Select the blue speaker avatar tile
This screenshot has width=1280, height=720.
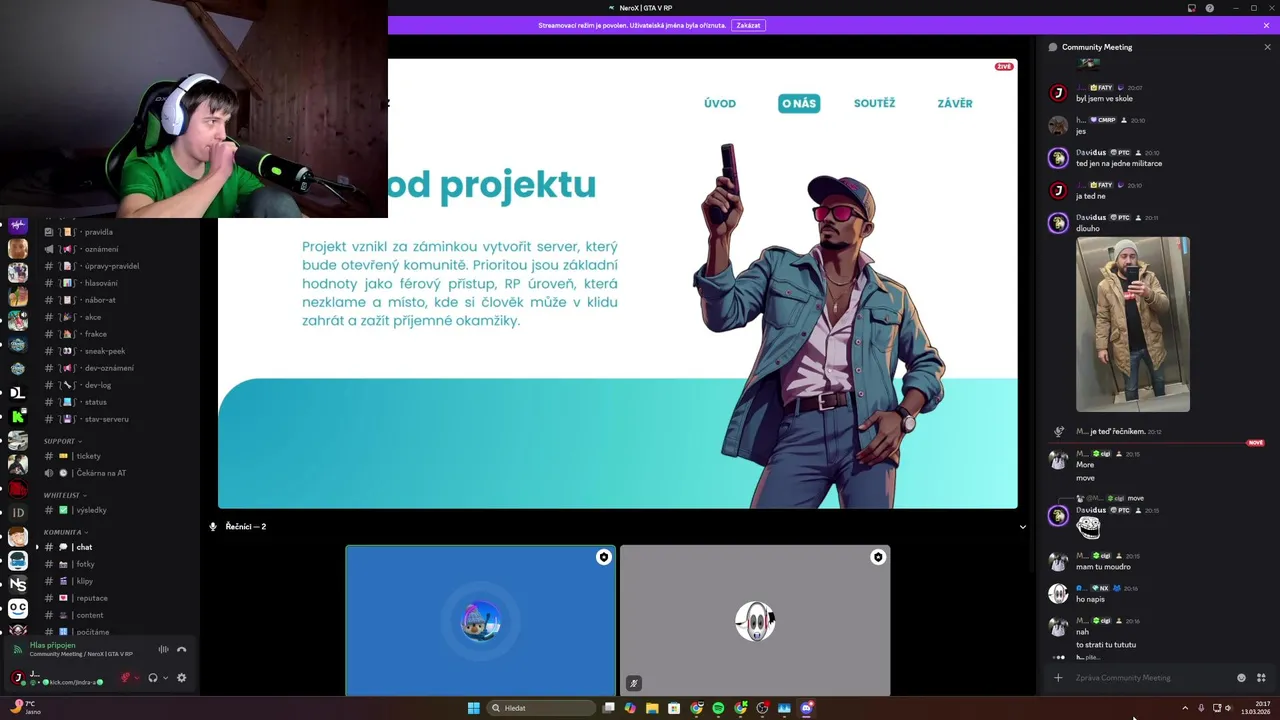tap(481, 620)
